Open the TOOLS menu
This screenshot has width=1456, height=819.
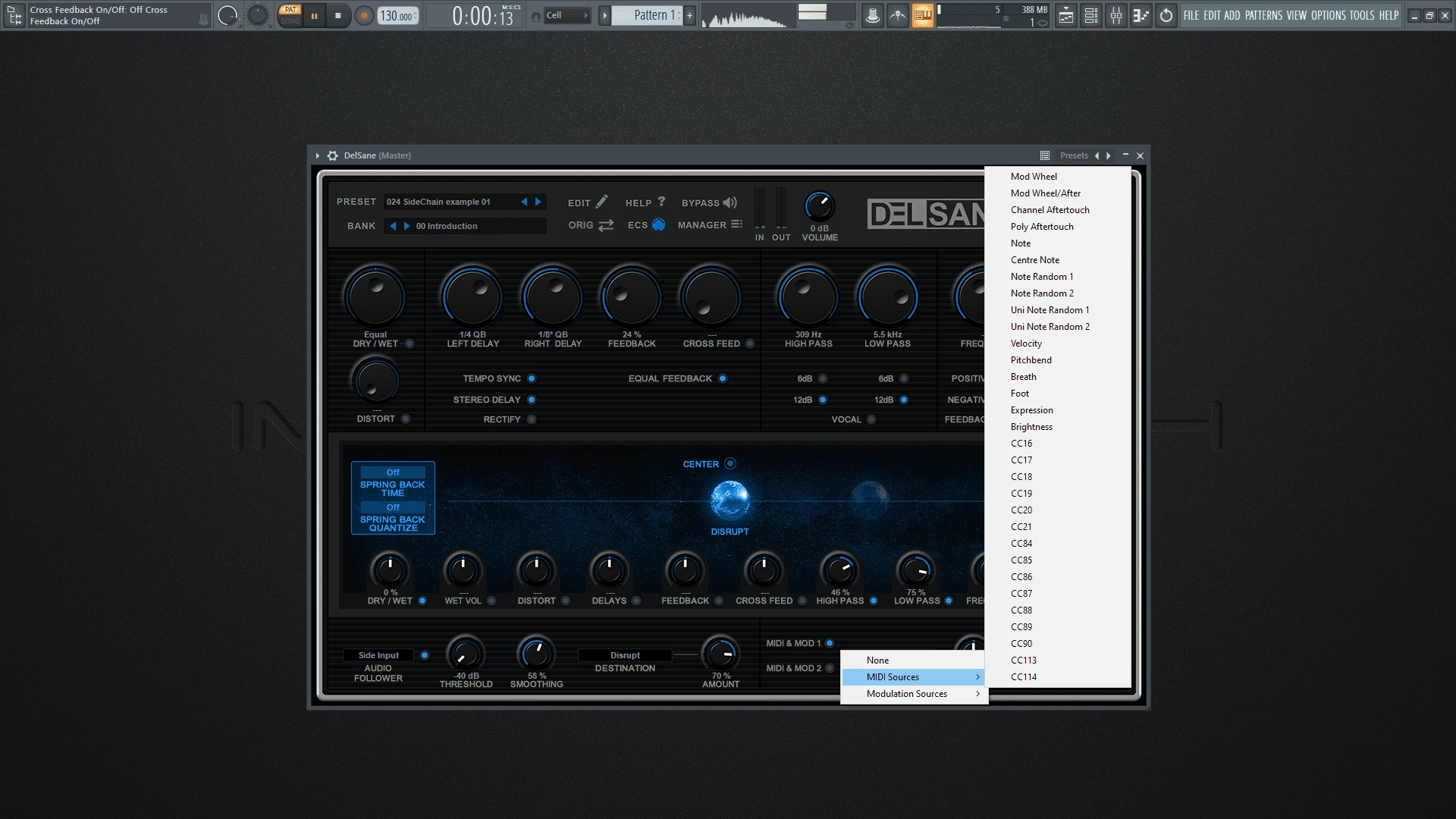(x=1362, y=15)
